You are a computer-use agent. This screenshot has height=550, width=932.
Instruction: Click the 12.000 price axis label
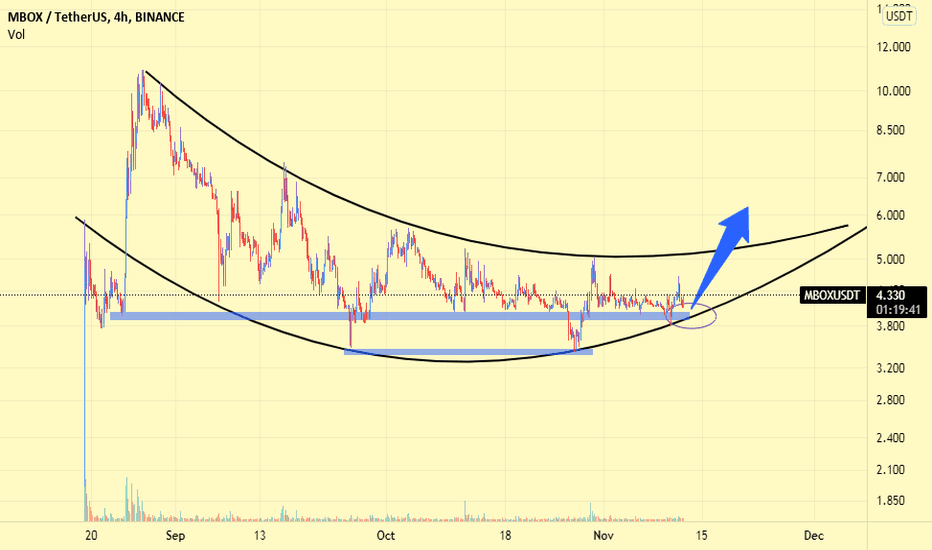click(x=893, y=47)
